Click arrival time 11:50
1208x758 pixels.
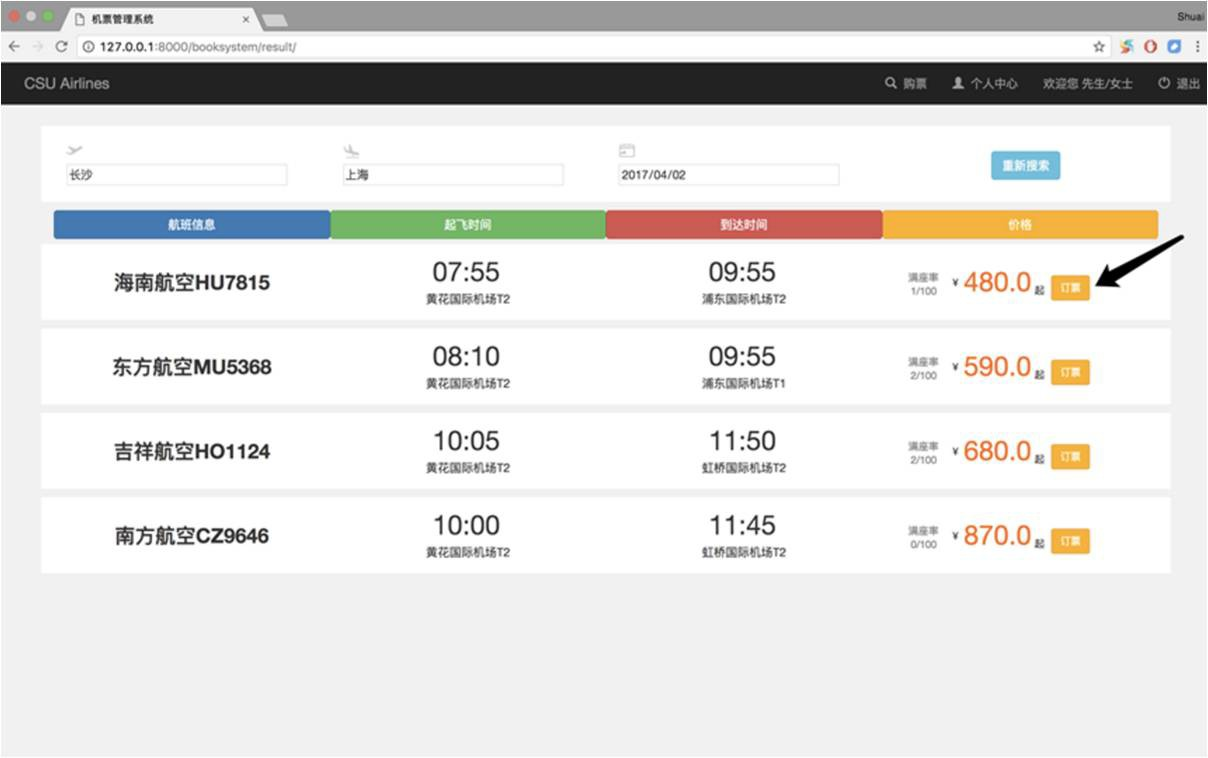[743, 441]
